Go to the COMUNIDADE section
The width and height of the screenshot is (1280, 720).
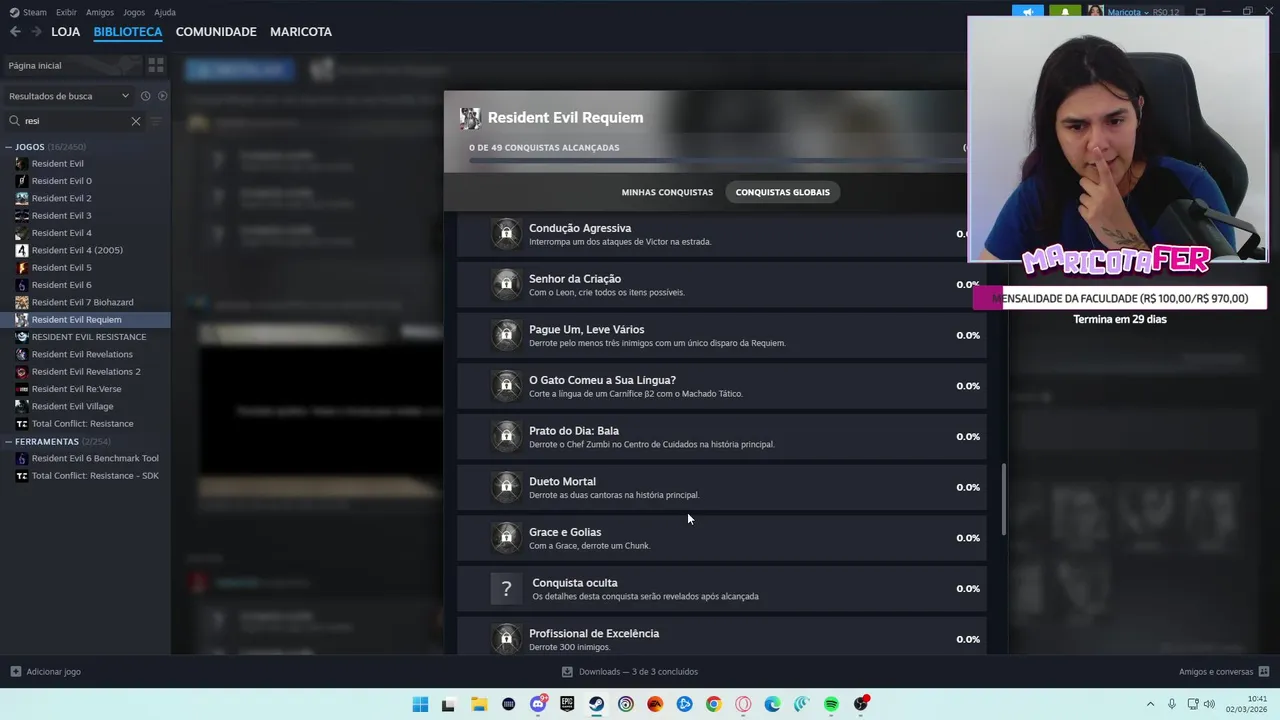216,32
